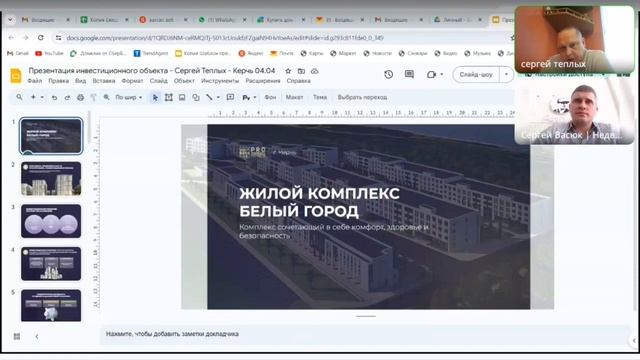Print the presentation

click(80, 98)
